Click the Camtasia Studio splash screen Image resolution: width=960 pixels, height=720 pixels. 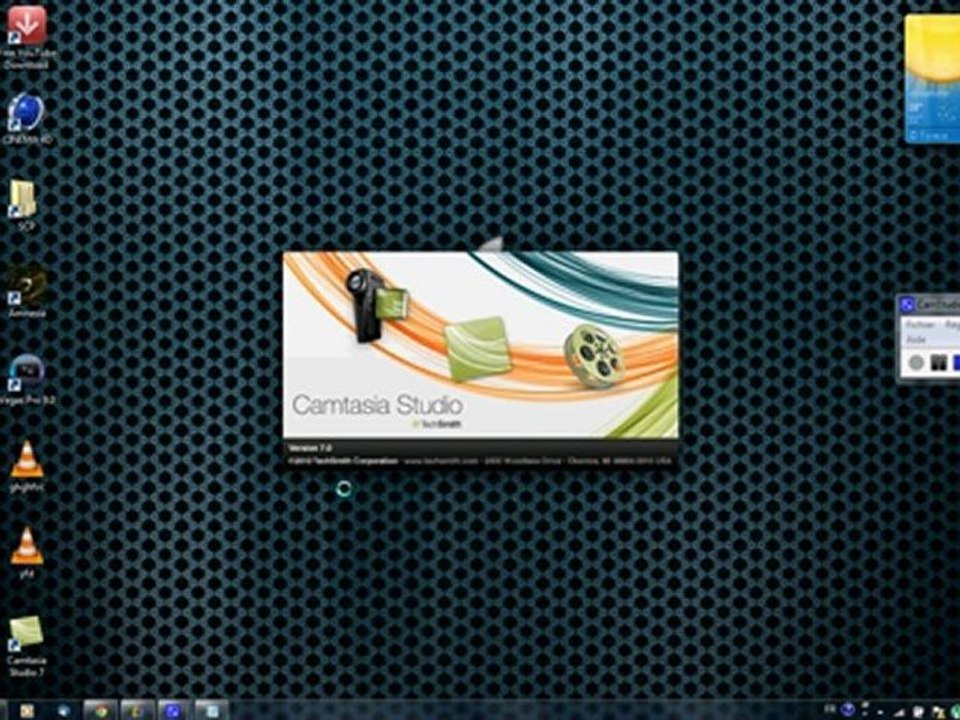tap(481, 360)
